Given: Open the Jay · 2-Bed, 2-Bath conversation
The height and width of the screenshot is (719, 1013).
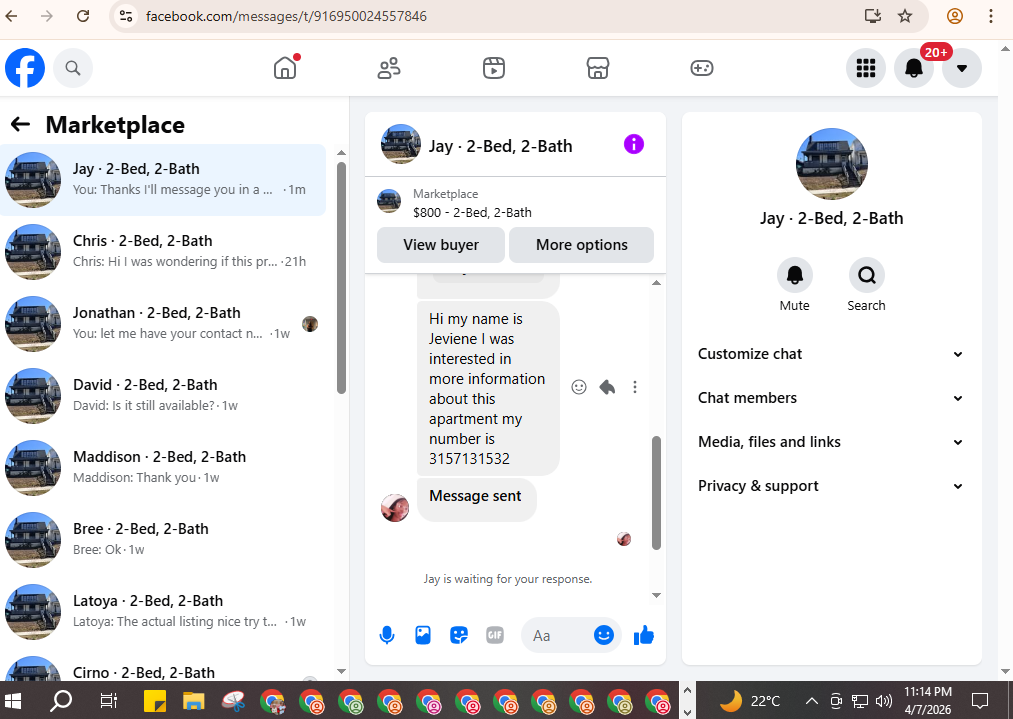Looking at the screenshot, I should pos(163,180).
